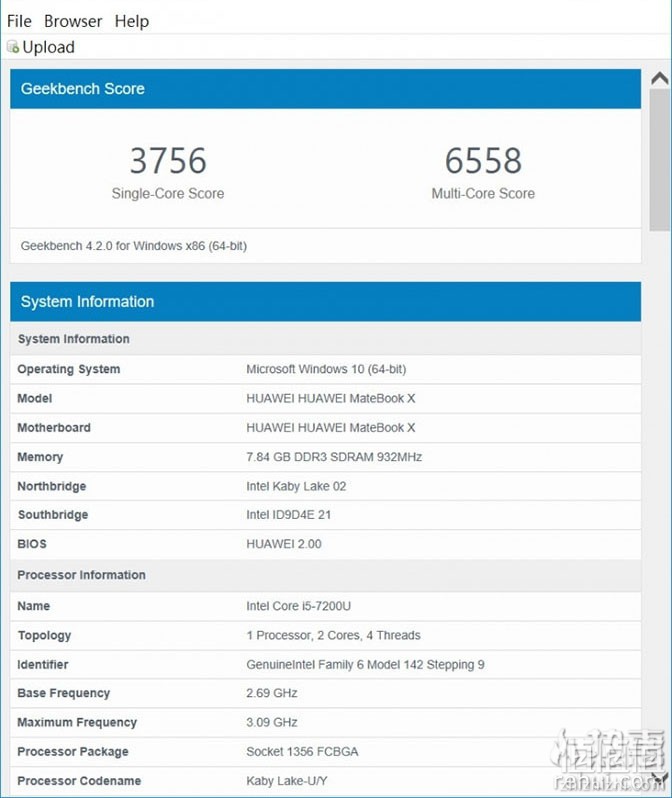
Task: Click the Operating System row label
Action: (69, 369)
